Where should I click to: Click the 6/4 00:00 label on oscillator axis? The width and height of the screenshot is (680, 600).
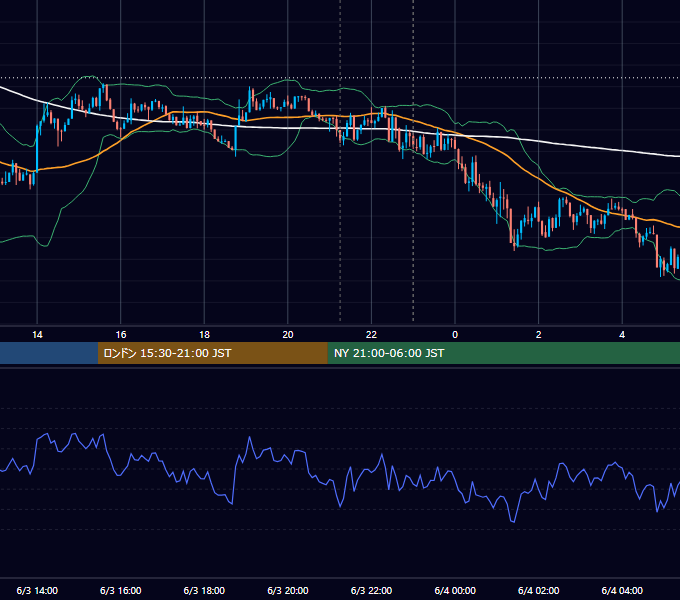coord(455,590)
